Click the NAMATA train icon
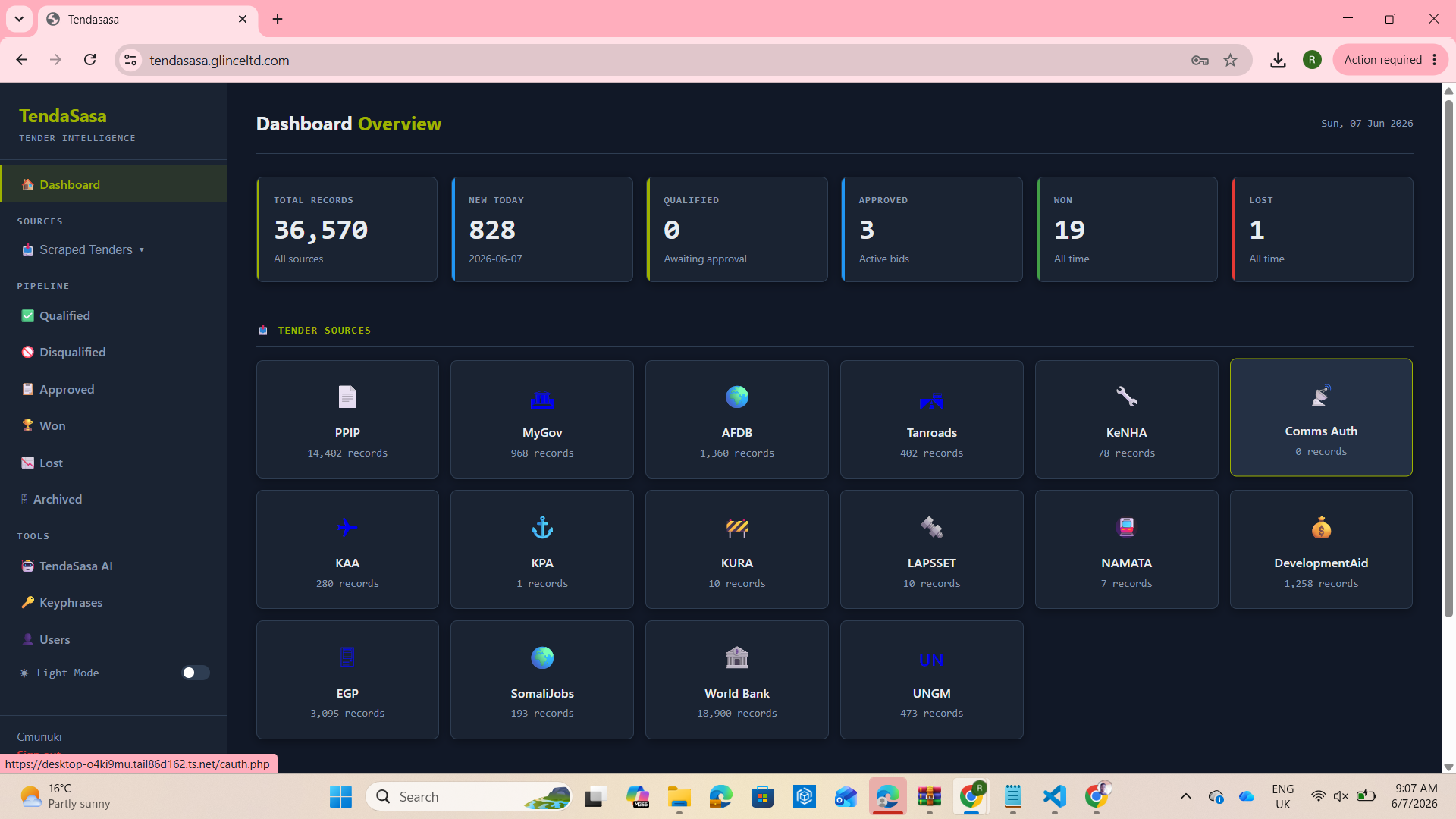 coord(1126,527)
